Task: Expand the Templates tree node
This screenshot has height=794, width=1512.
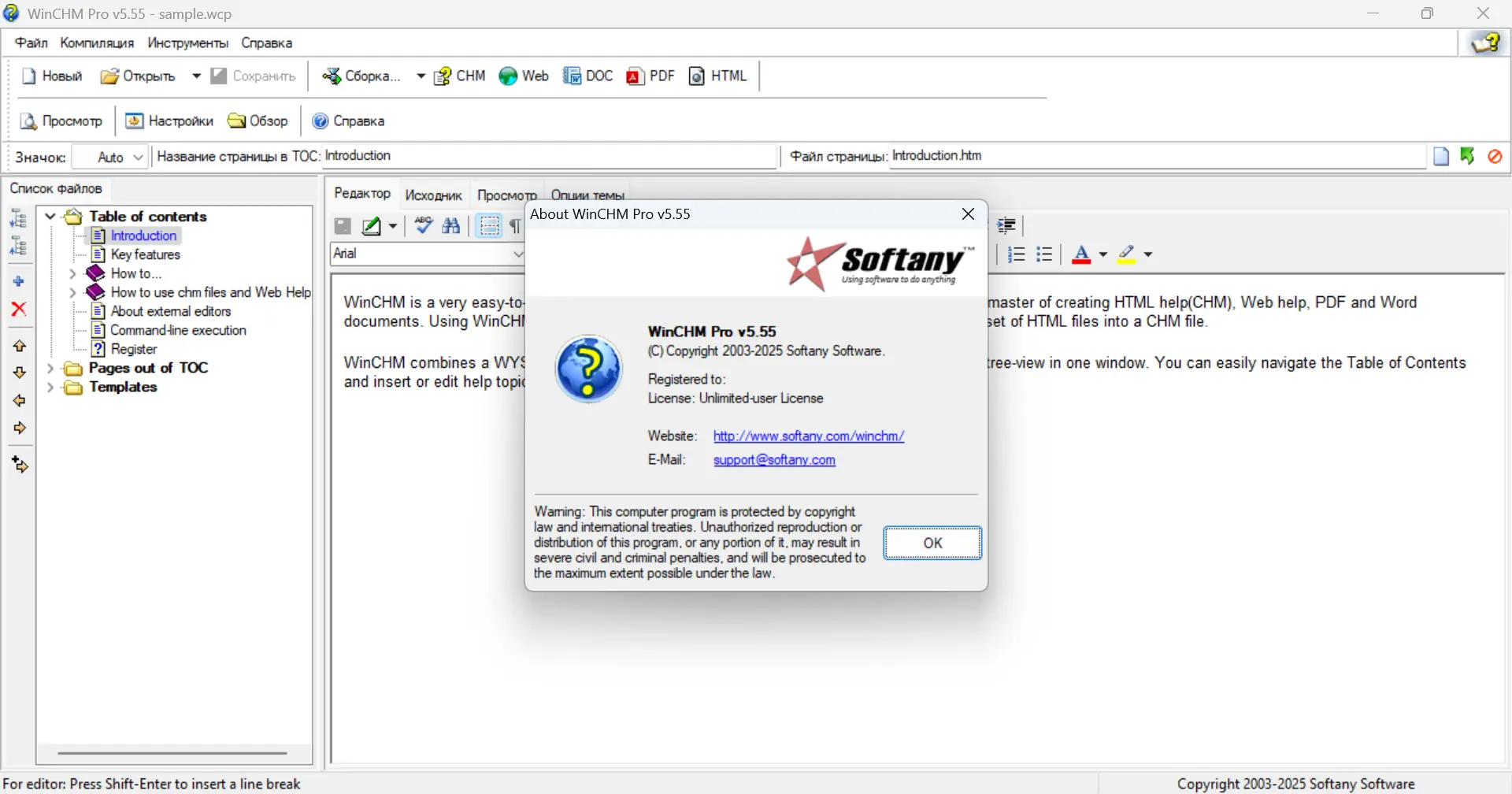Action: click(50, 387)
